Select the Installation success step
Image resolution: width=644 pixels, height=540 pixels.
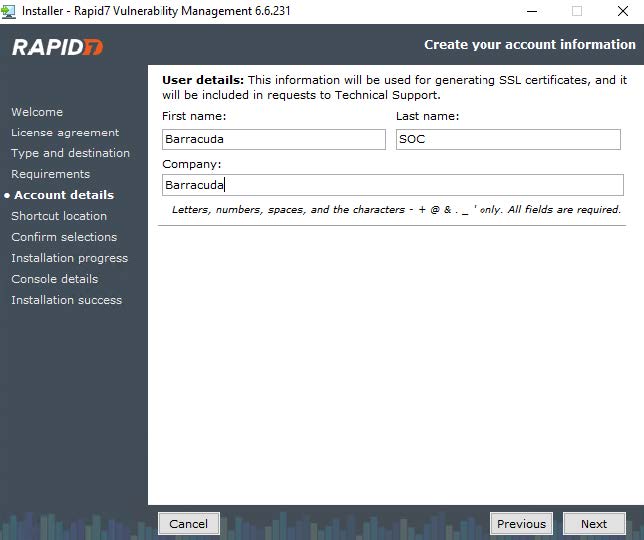(67, 300)
